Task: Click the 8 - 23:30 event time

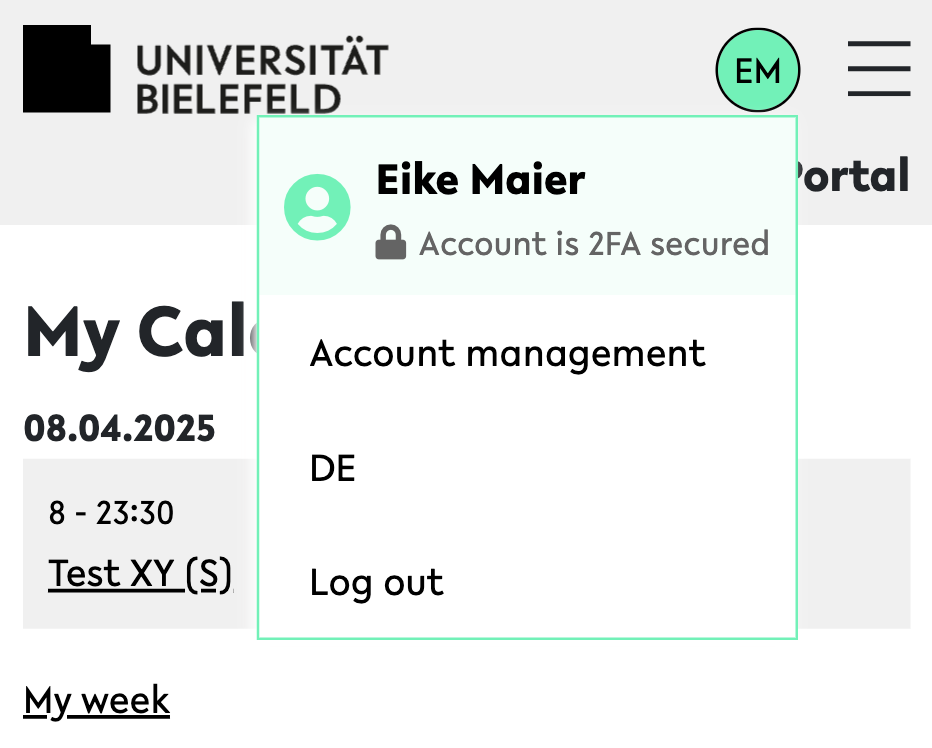Action: [111, 514]
